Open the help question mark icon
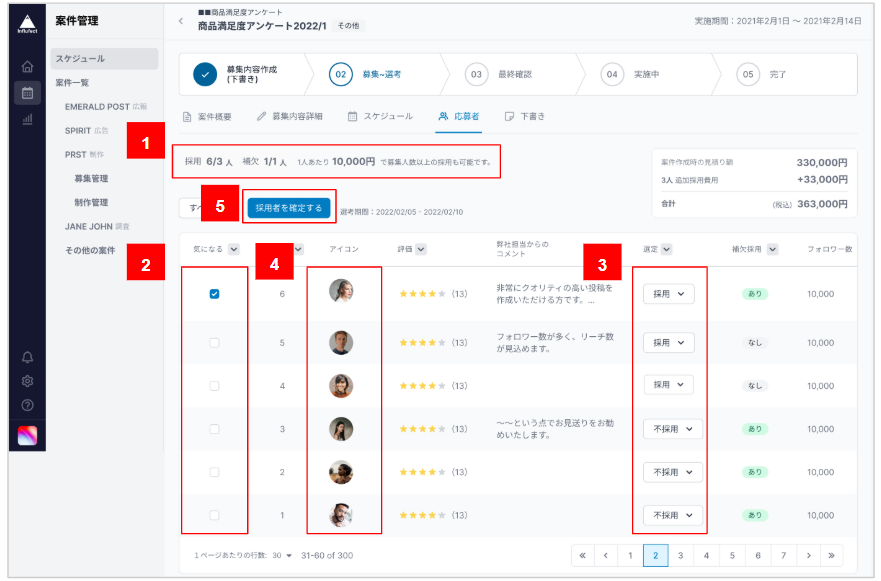Viewport: 881px width, 581px height. (27, 405)
